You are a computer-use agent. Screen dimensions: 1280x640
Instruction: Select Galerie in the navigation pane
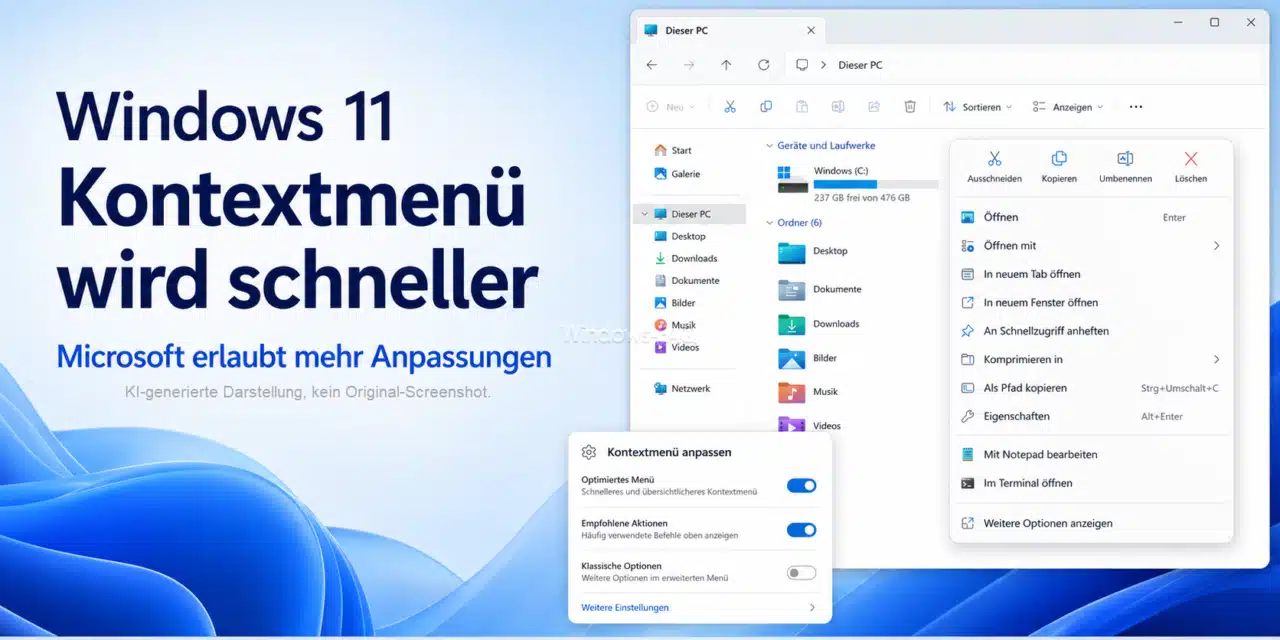pos(677,173)
